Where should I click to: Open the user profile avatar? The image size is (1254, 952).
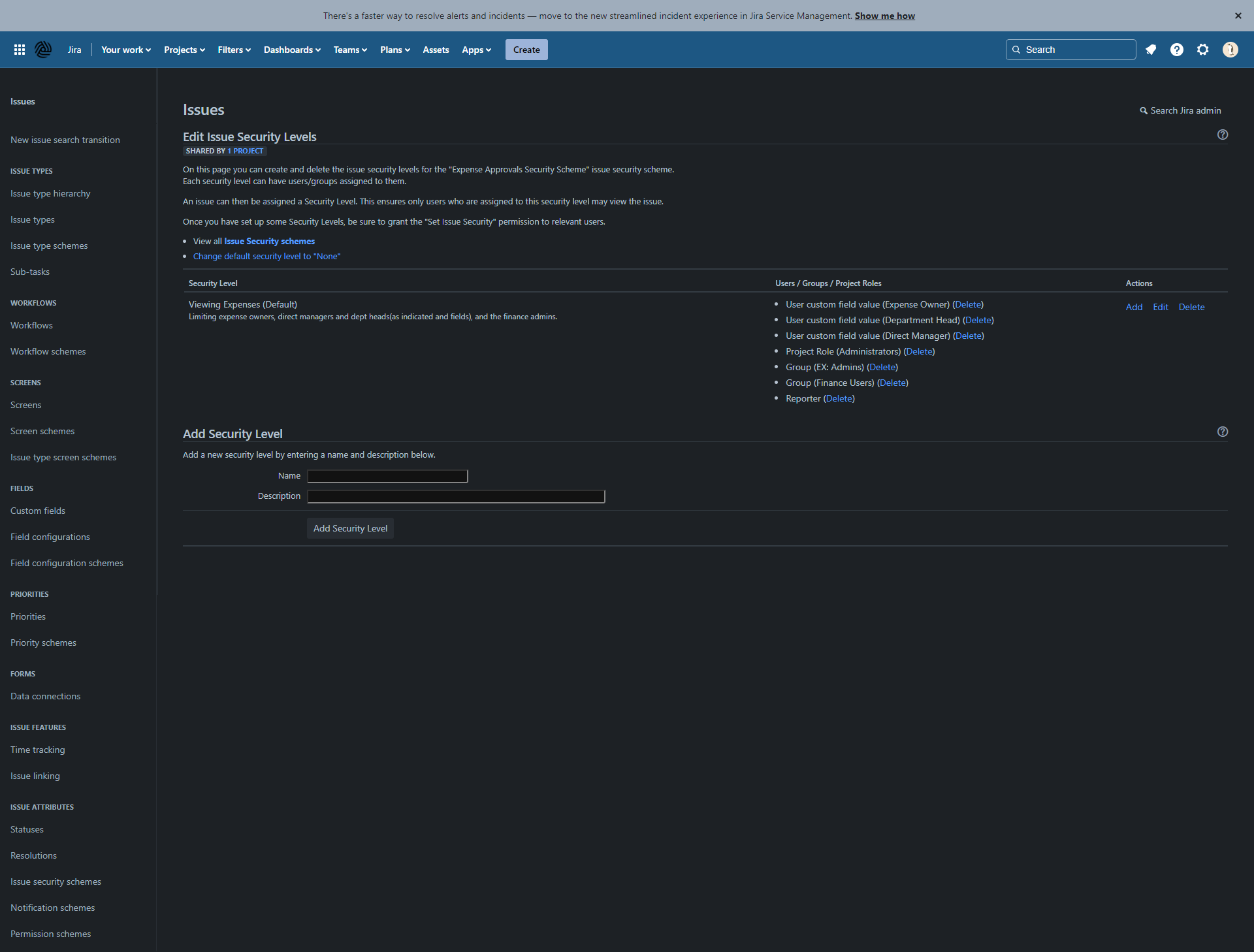point(1230,50)
